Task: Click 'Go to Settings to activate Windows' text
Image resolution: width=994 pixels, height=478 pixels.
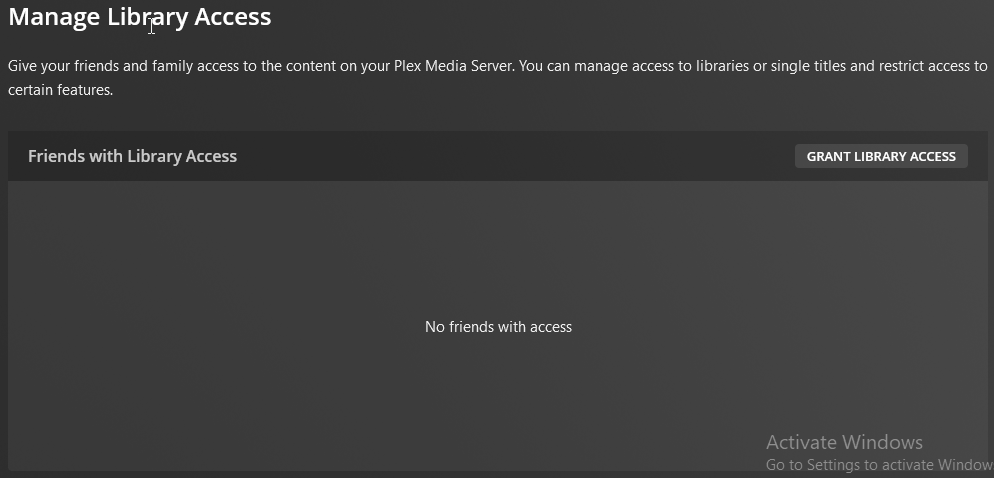Action: click(878, 465)
